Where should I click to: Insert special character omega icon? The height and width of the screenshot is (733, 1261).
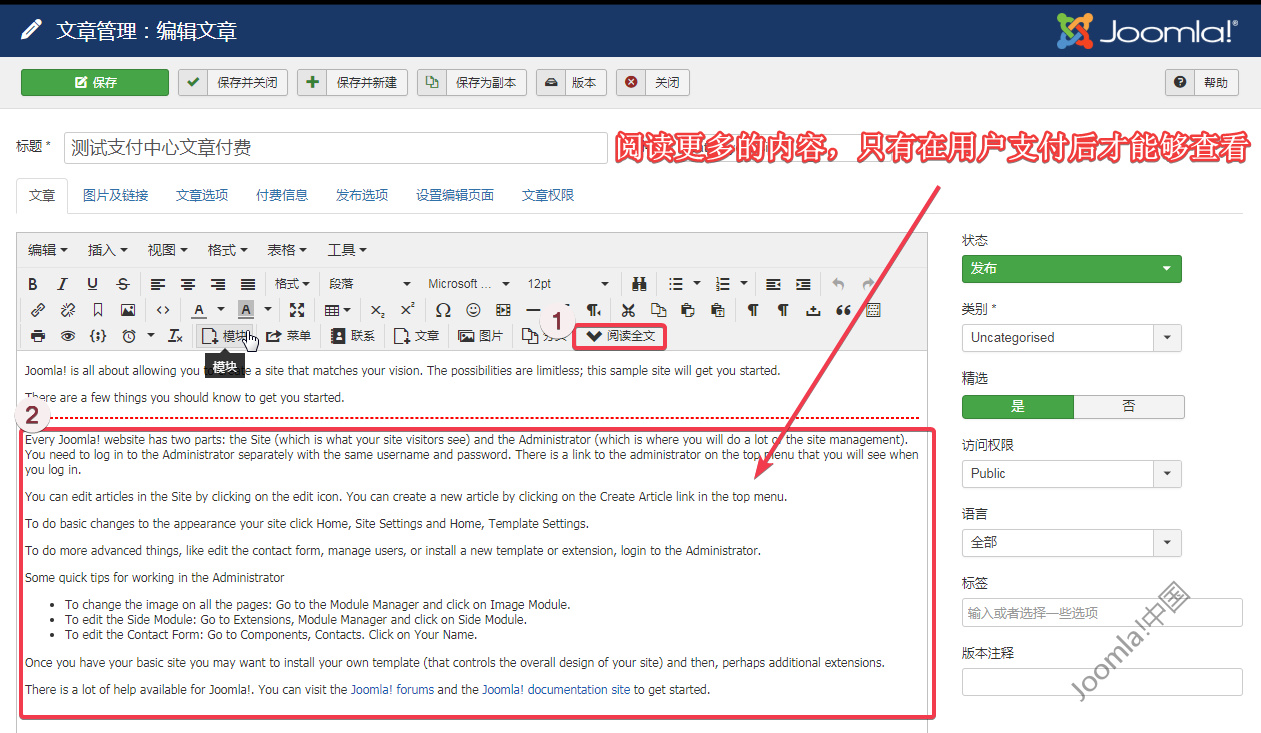pos(443,310)
